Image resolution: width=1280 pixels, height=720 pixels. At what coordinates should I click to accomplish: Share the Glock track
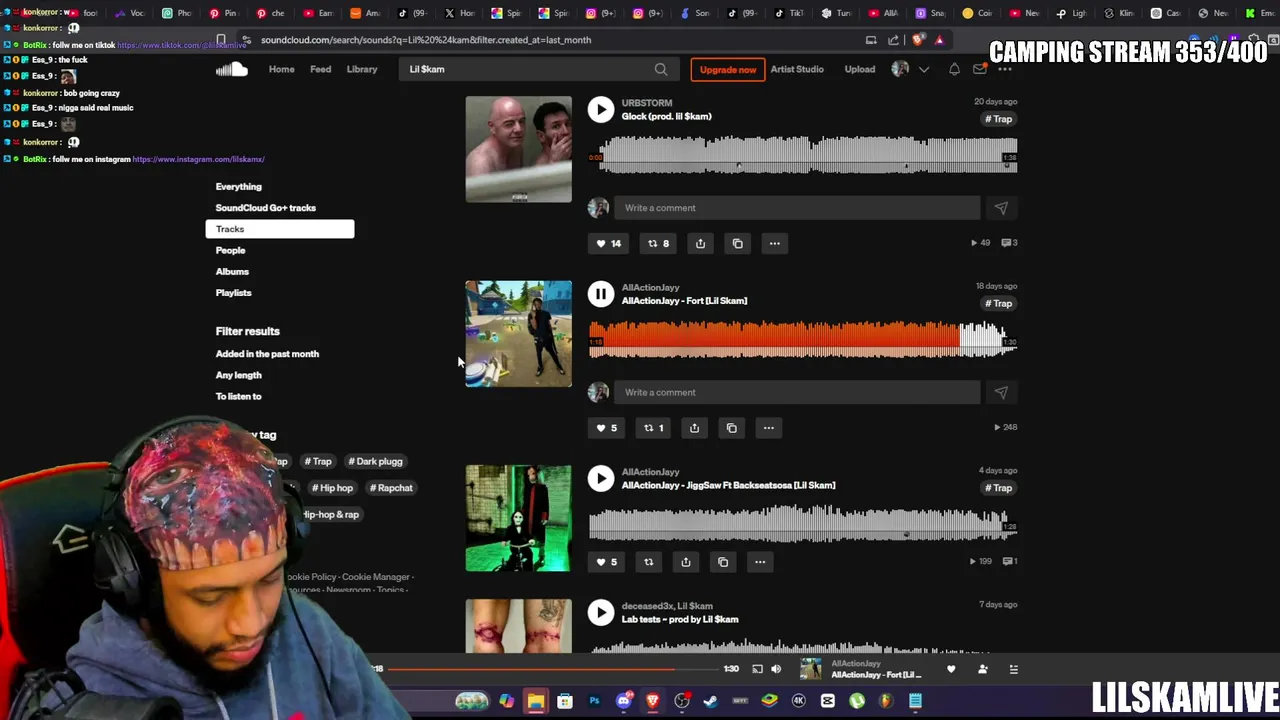click(x=700, y=243)
